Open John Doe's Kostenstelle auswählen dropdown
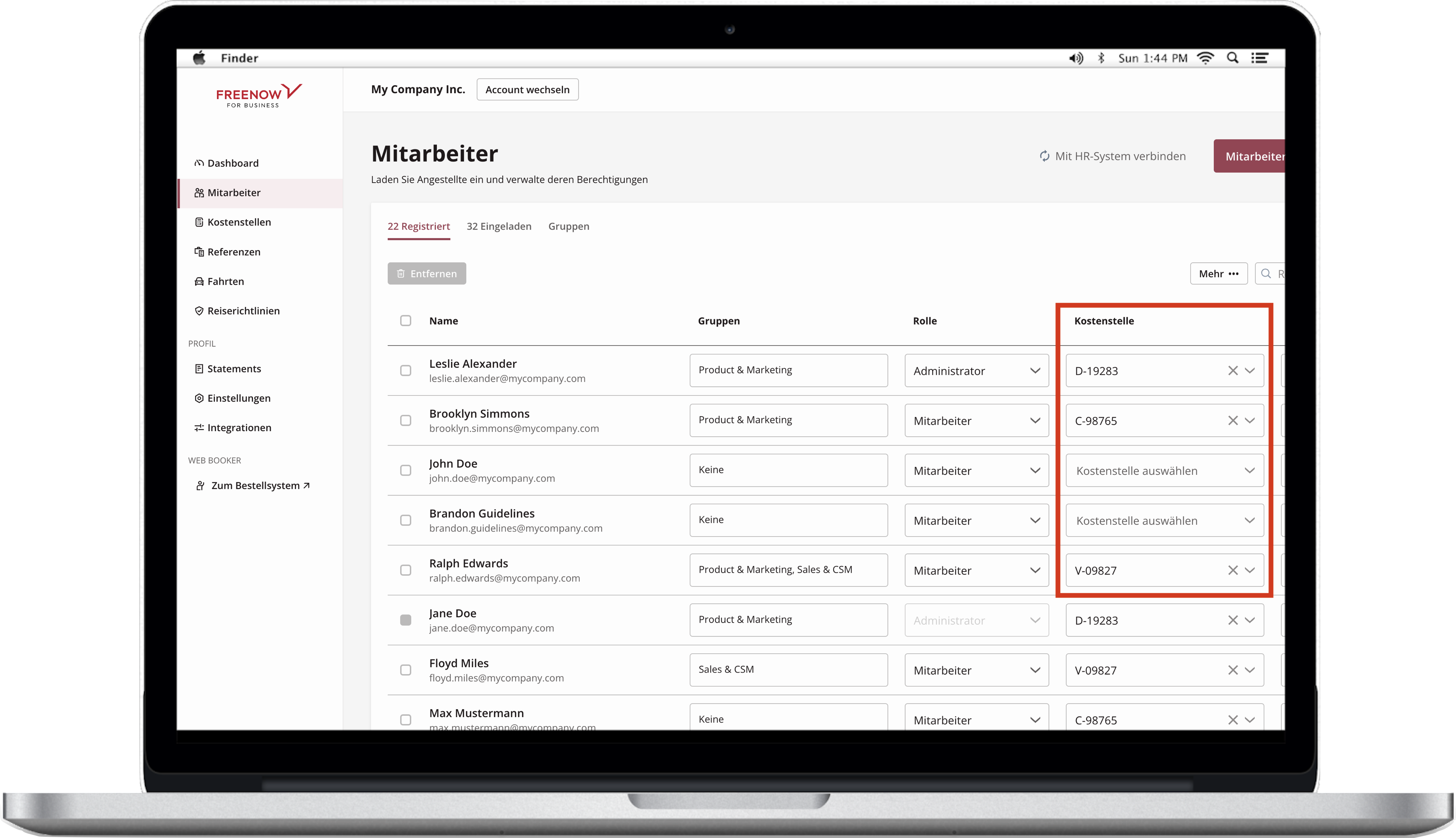Image resolution: width=1456 pixels, height=838 pixels. click(x=1164, y=470)
